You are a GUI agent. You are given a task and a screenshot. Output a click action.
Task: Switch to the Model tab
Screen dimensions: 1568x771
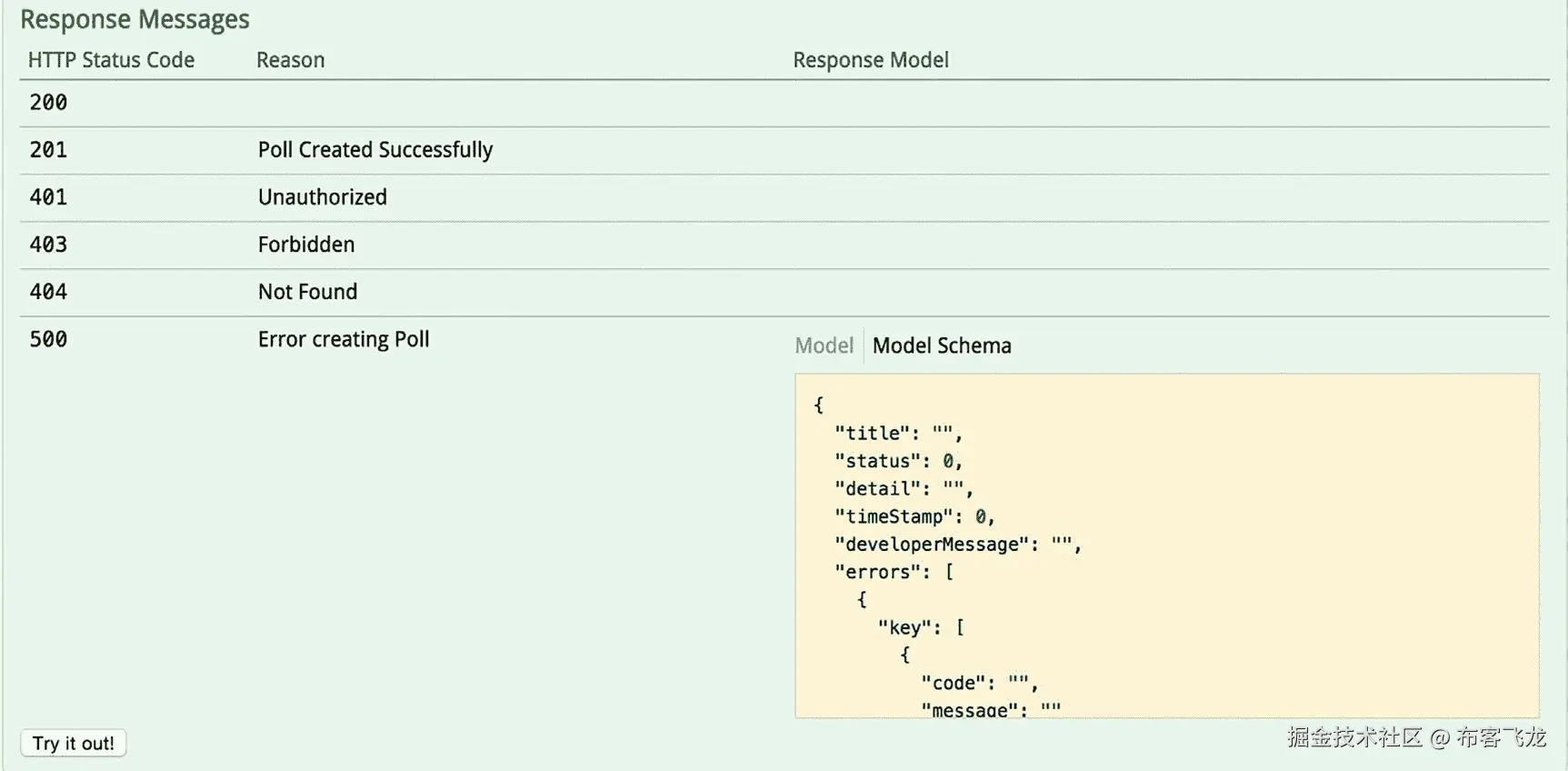point(823,345)
